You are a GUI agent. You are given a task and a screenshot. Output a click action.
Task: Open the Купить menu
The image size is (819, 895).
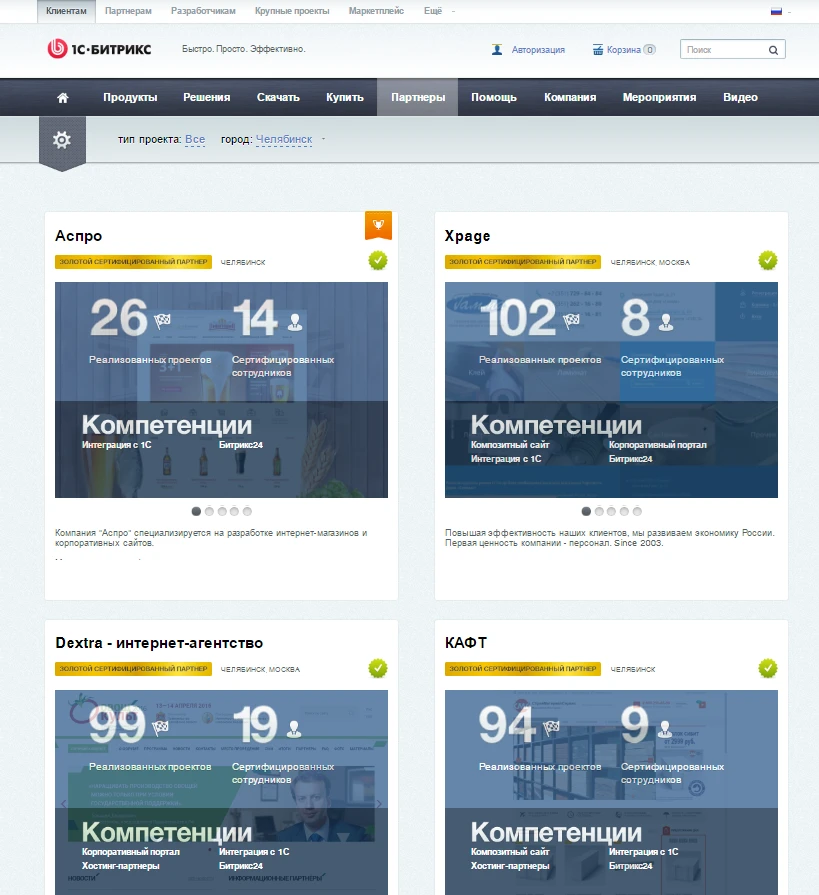click(x=345, y=98)
